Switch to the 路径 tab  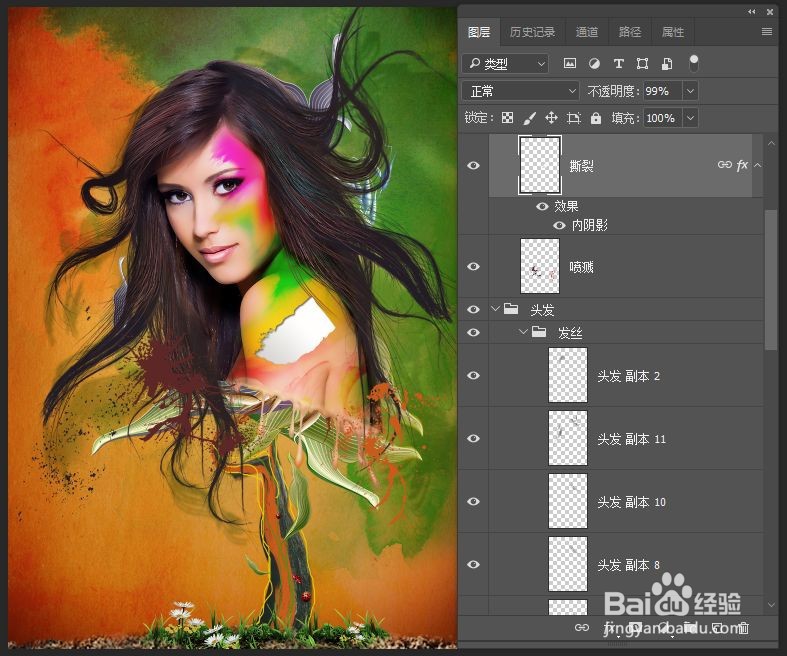click(630, 32)
